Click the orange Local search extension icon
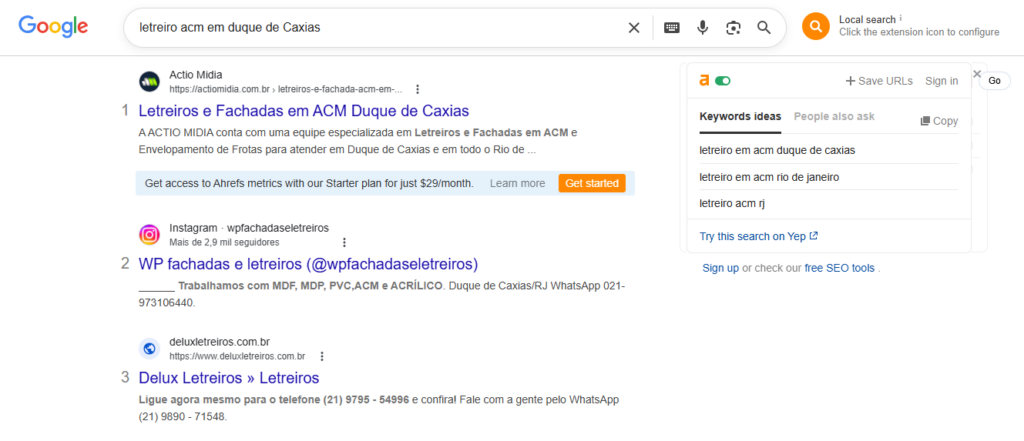 pyautogui.click(x=816, y=26)
